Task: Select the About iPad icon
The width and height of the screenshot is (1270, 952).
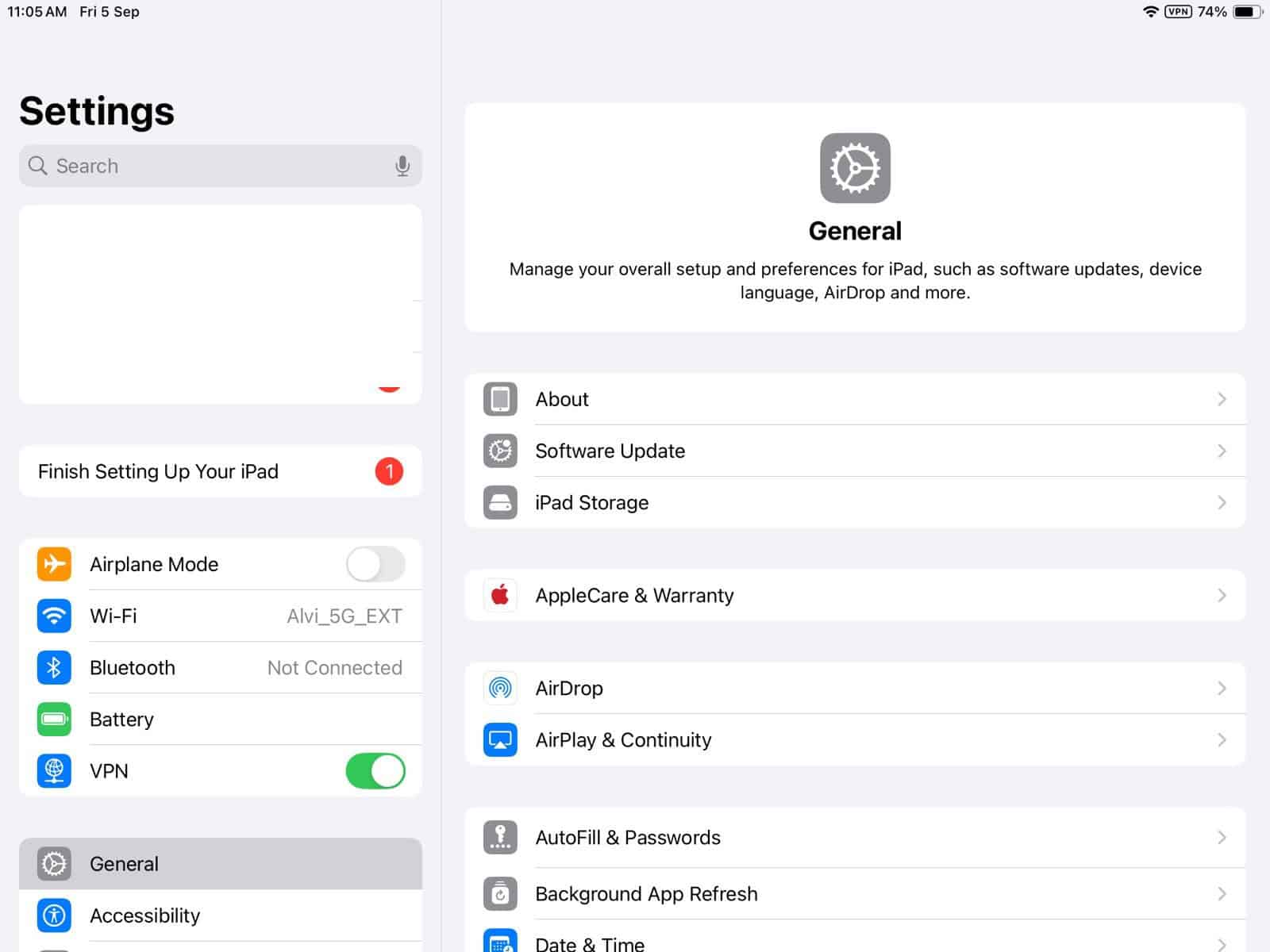Action: [x=499, y=399]
